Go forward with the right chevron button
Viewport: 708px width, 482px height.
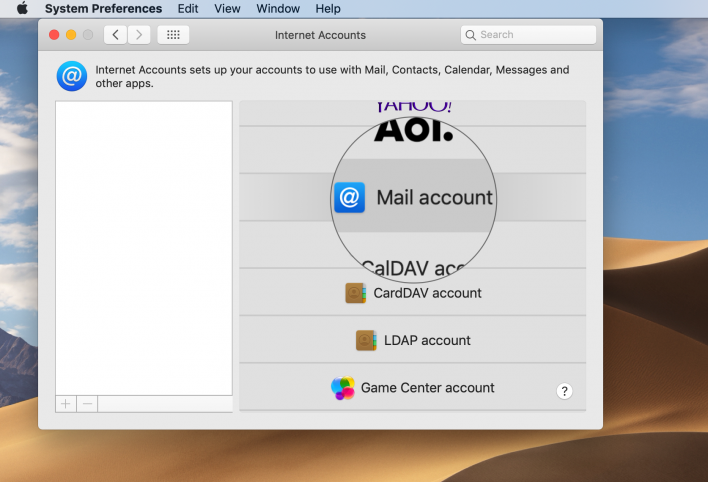click(139, 35)
